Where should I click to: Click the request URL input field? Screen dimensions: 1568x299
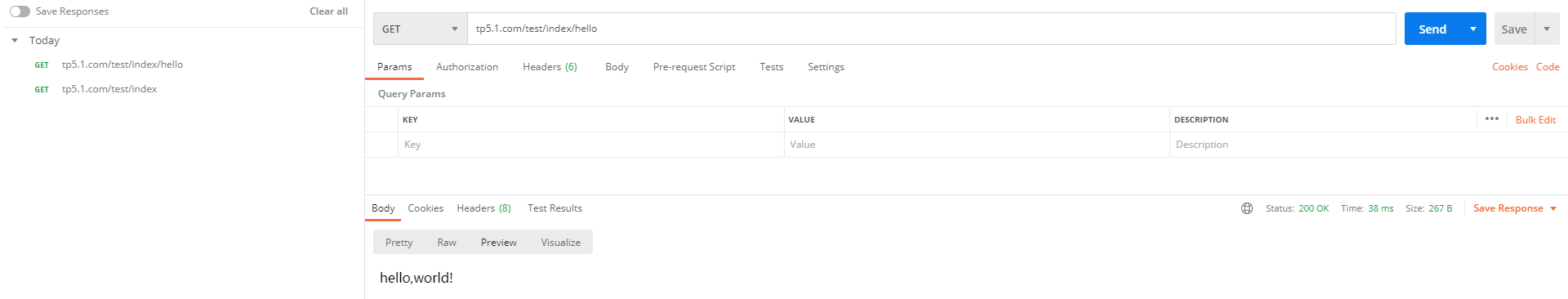(x=932, y=29)
